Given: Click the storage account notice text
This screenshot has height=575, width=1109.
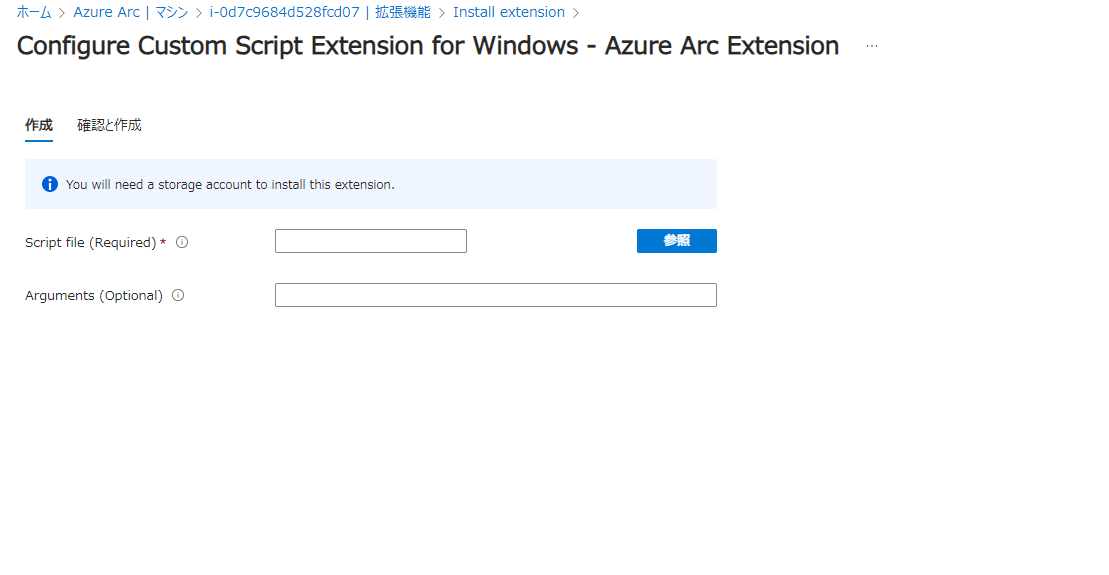Looking at the screenshot, I should pyautogui.click(x=230, y=185).
